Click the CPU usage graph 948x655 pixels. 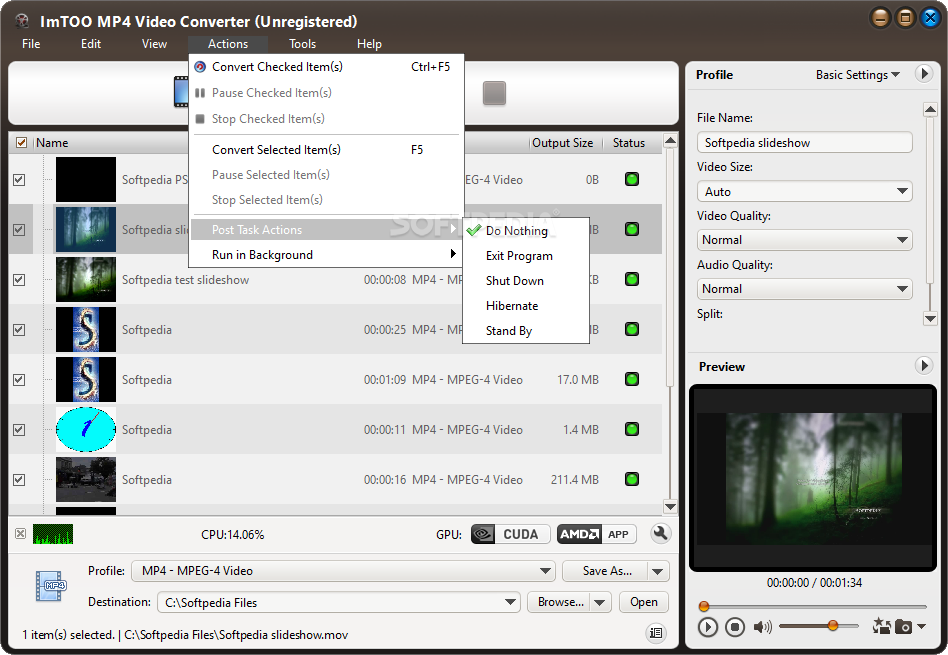[x=53, y=534]
